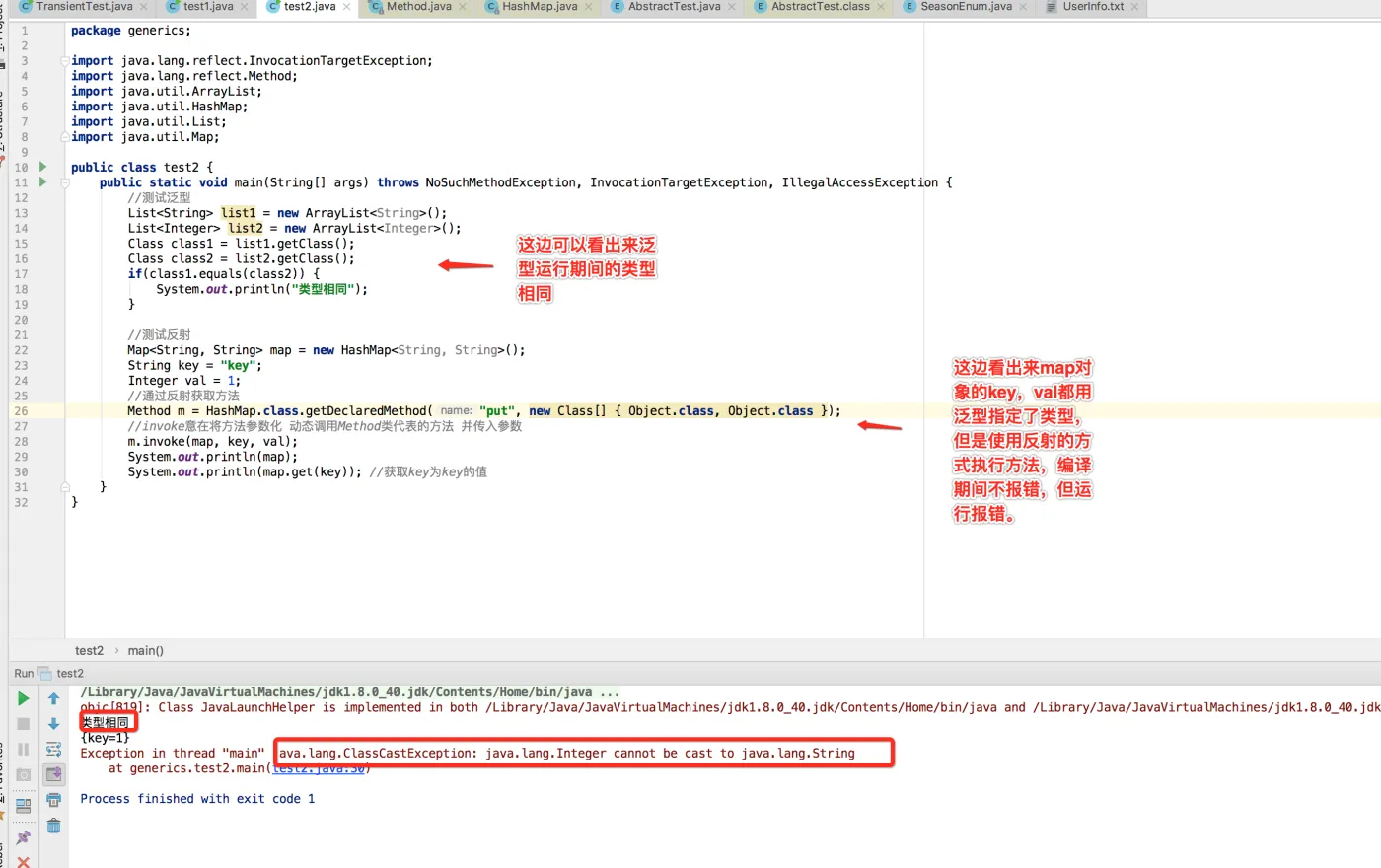Open the HashMap.java tab
Screen dimensions: 1381x868
click(540, 6)
